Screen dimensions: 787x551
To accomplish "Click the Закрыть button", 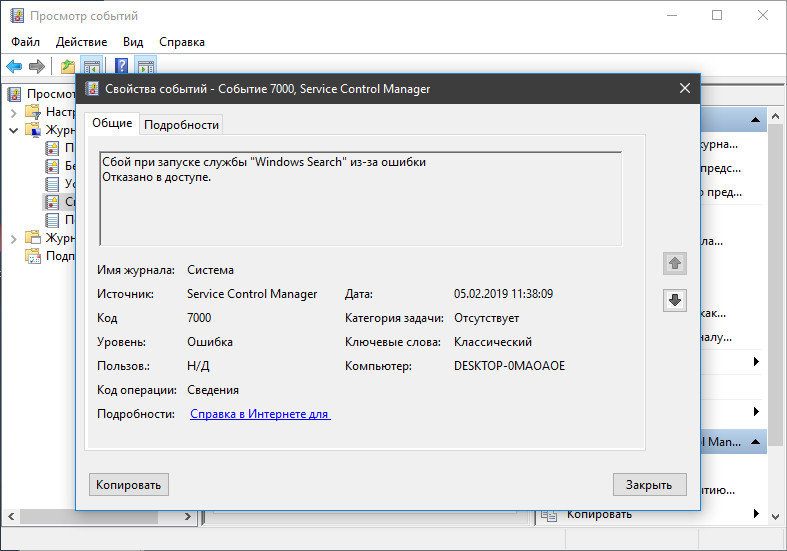I will coord(649,485).
